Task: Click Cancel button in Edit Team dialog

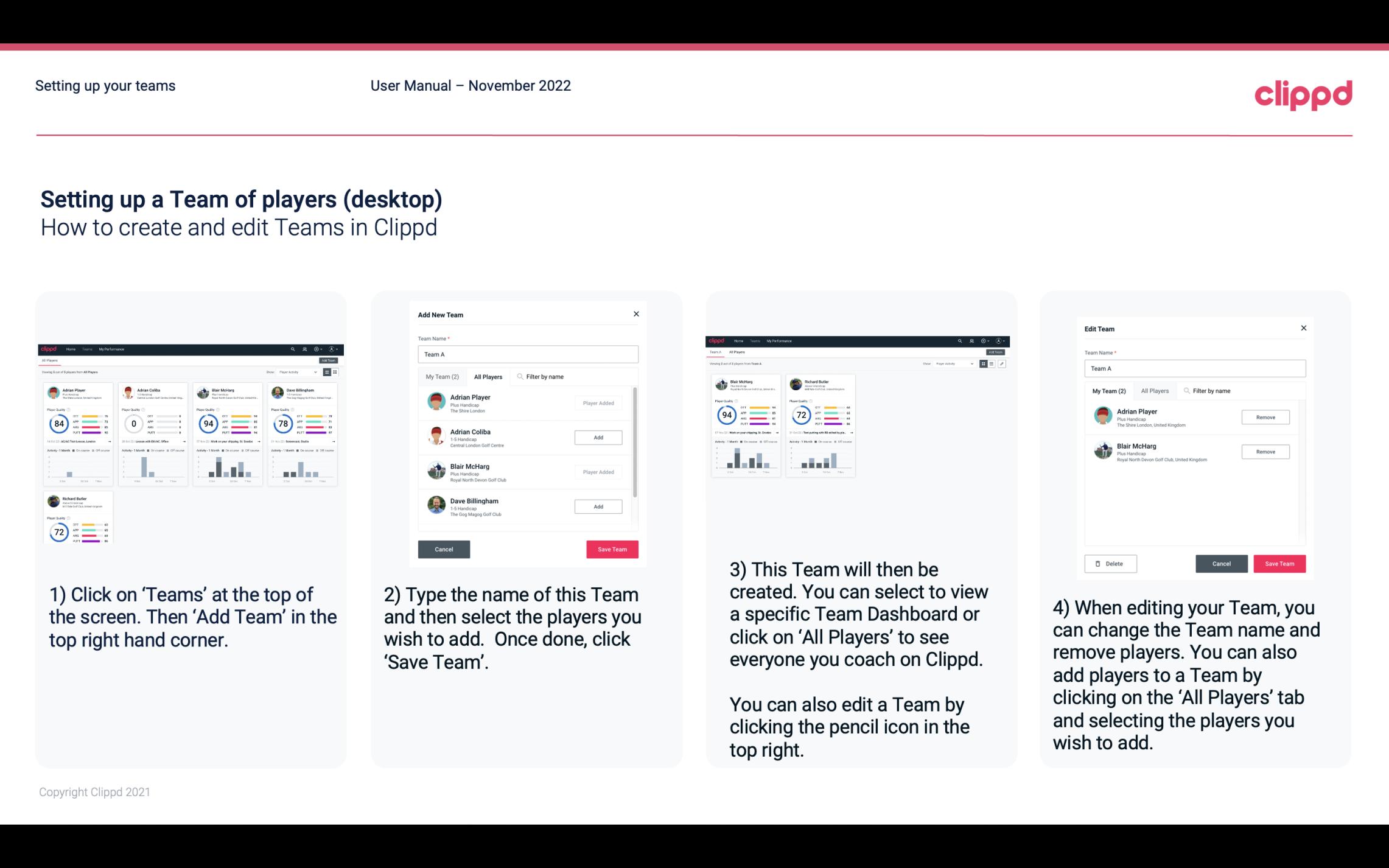Action: click(x=1222, y=563)
